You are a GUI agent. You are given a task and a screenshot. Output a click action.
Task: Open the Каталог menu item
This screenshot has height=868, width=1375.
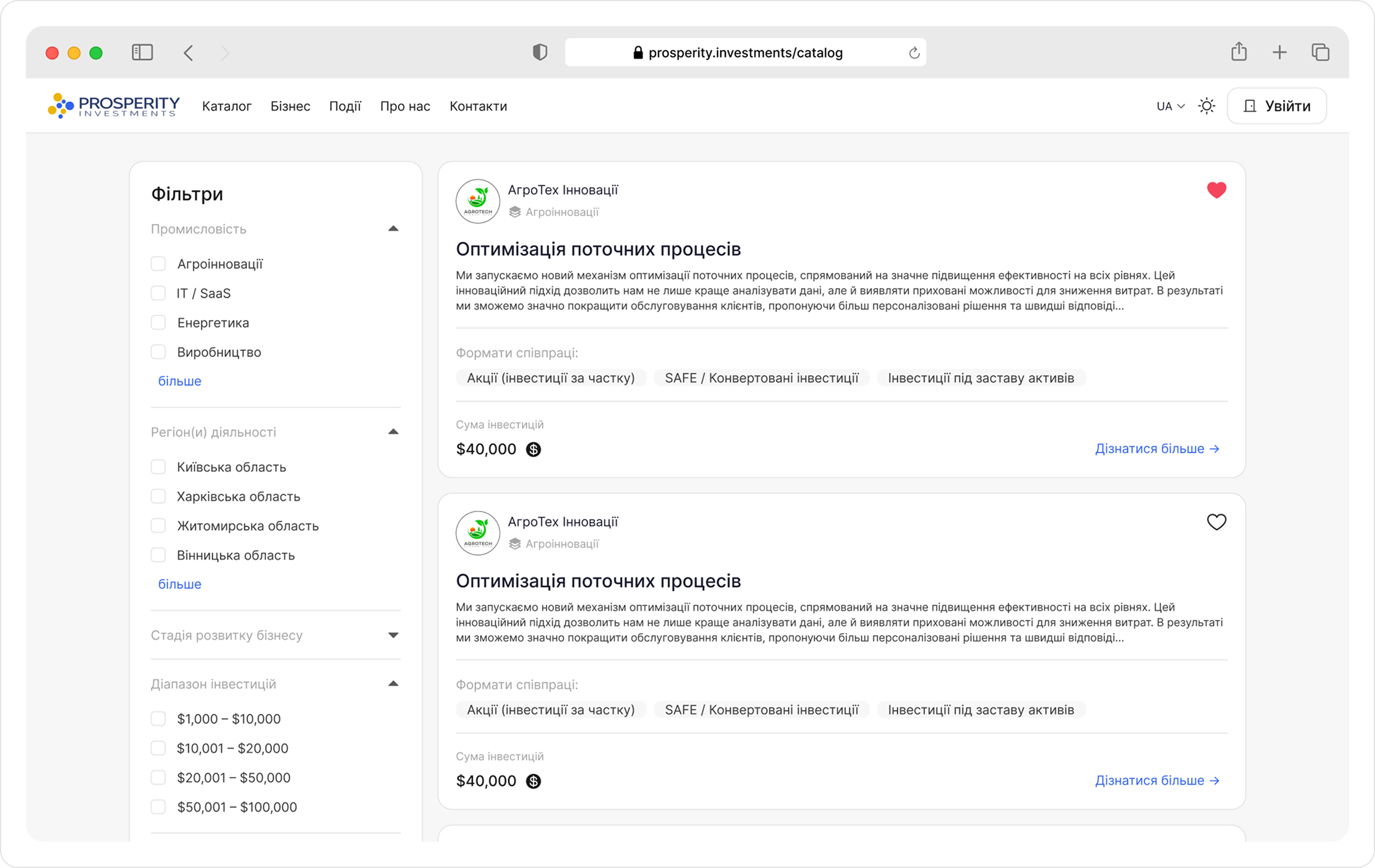(227, 106)
